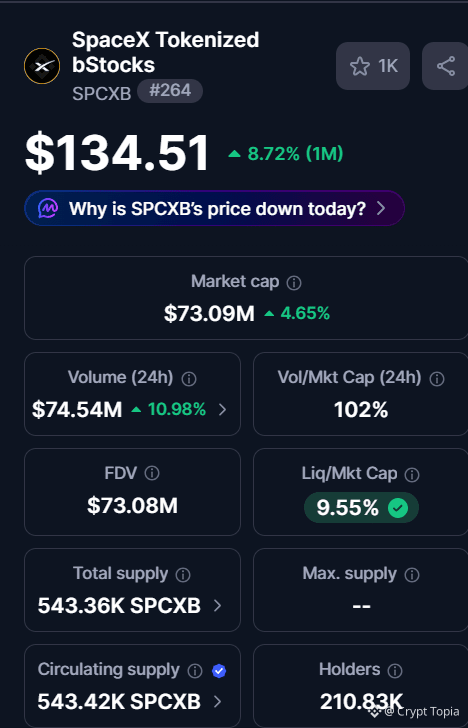Expand Circulating supply 543.42K chevron
The image size is (468, 728).
click(217, 701)
